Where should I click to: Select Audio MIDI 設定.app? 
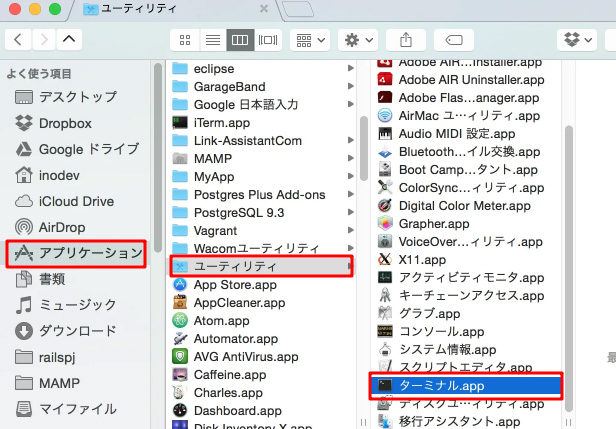pyautogui.click(x=468, y=134)
